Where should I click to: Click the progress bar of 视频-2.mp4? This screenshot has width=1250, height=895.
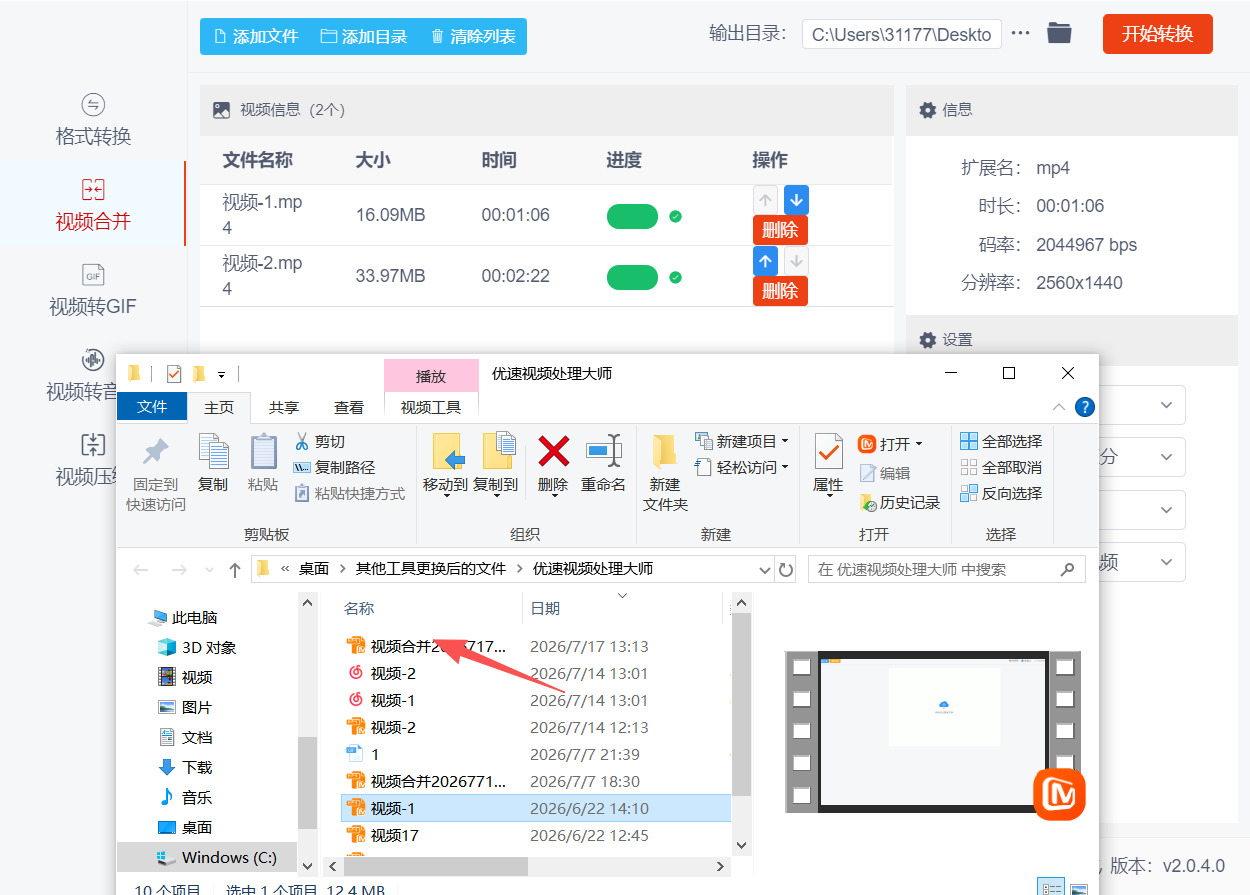pos(632,277)
